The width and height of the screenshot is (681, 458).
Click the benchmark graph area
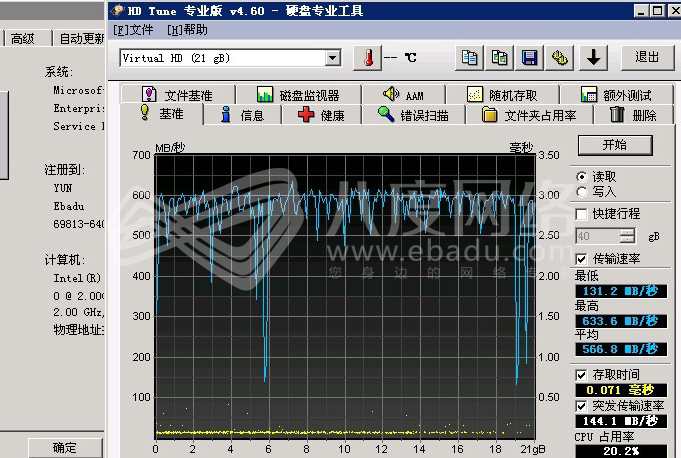345,297
